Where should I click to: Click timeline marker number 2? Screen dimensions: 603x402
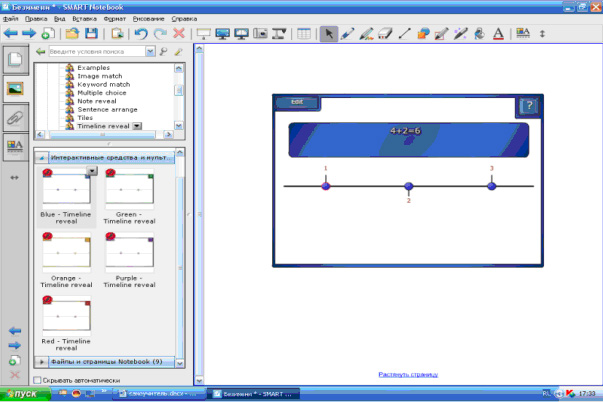(408, 187)
